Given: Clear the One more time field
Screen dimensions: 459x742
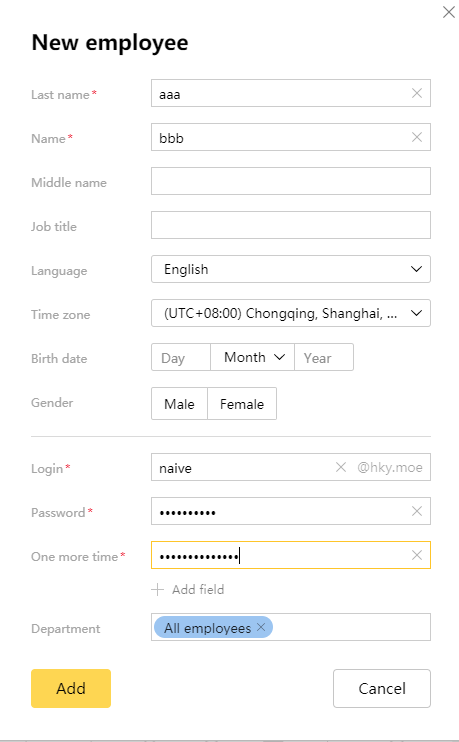Looking at the screenshot, I should point(417,555).
